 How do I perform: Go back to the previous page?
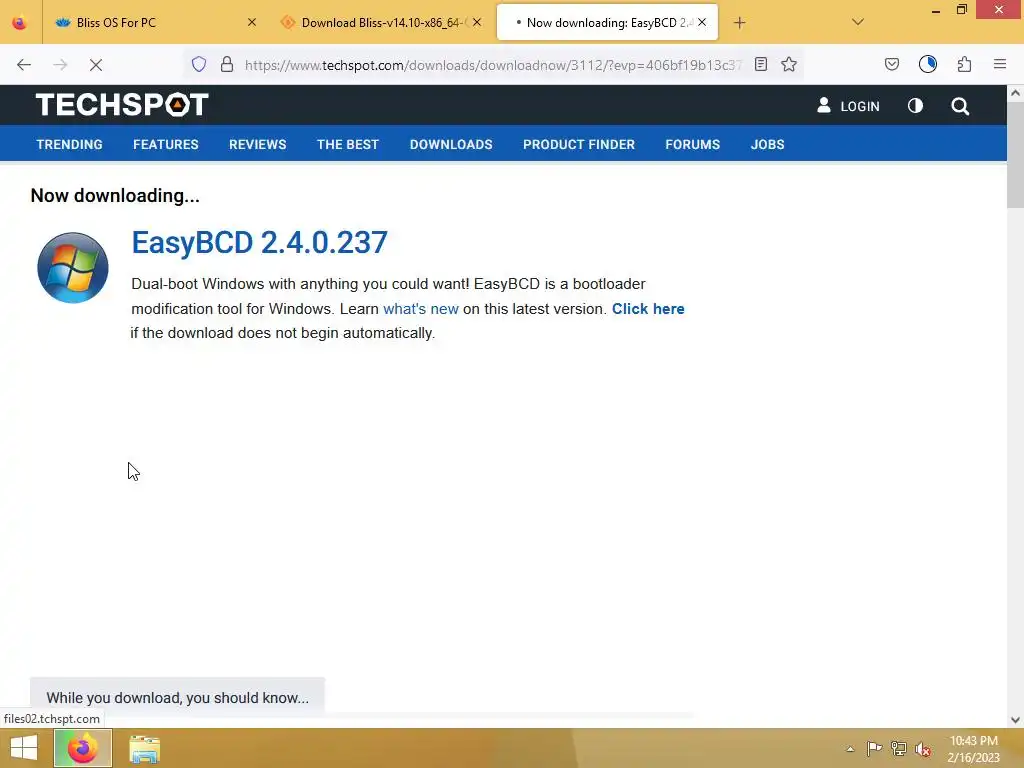(x=24, y=65)
